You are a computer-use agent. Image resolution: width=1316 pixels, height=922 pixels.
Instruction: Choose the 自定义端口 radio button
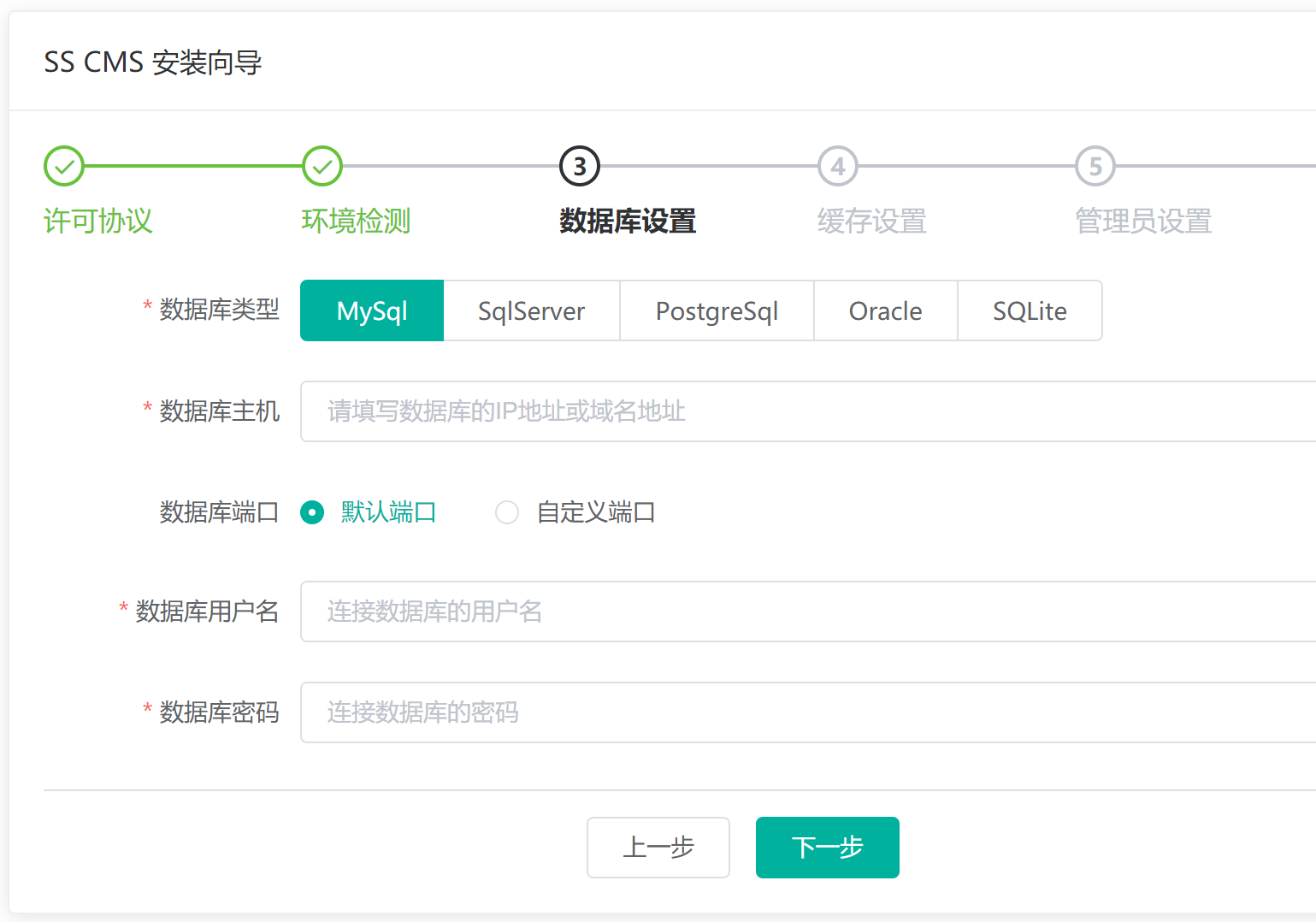(507, 512)
